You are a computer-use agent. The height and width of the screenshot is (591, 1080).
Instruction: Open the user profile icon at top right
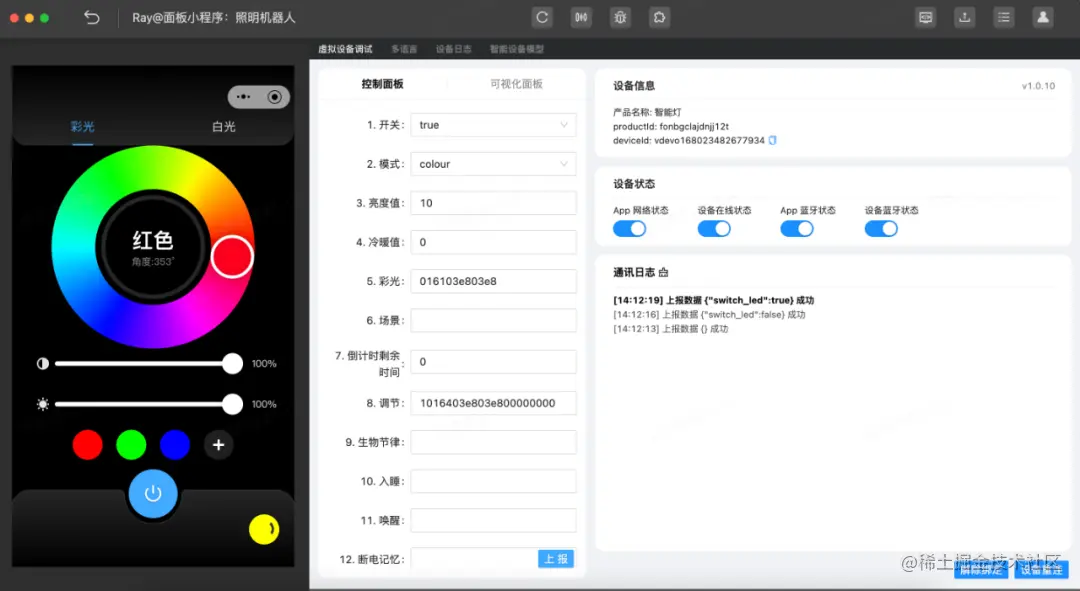click(1042, 17)
